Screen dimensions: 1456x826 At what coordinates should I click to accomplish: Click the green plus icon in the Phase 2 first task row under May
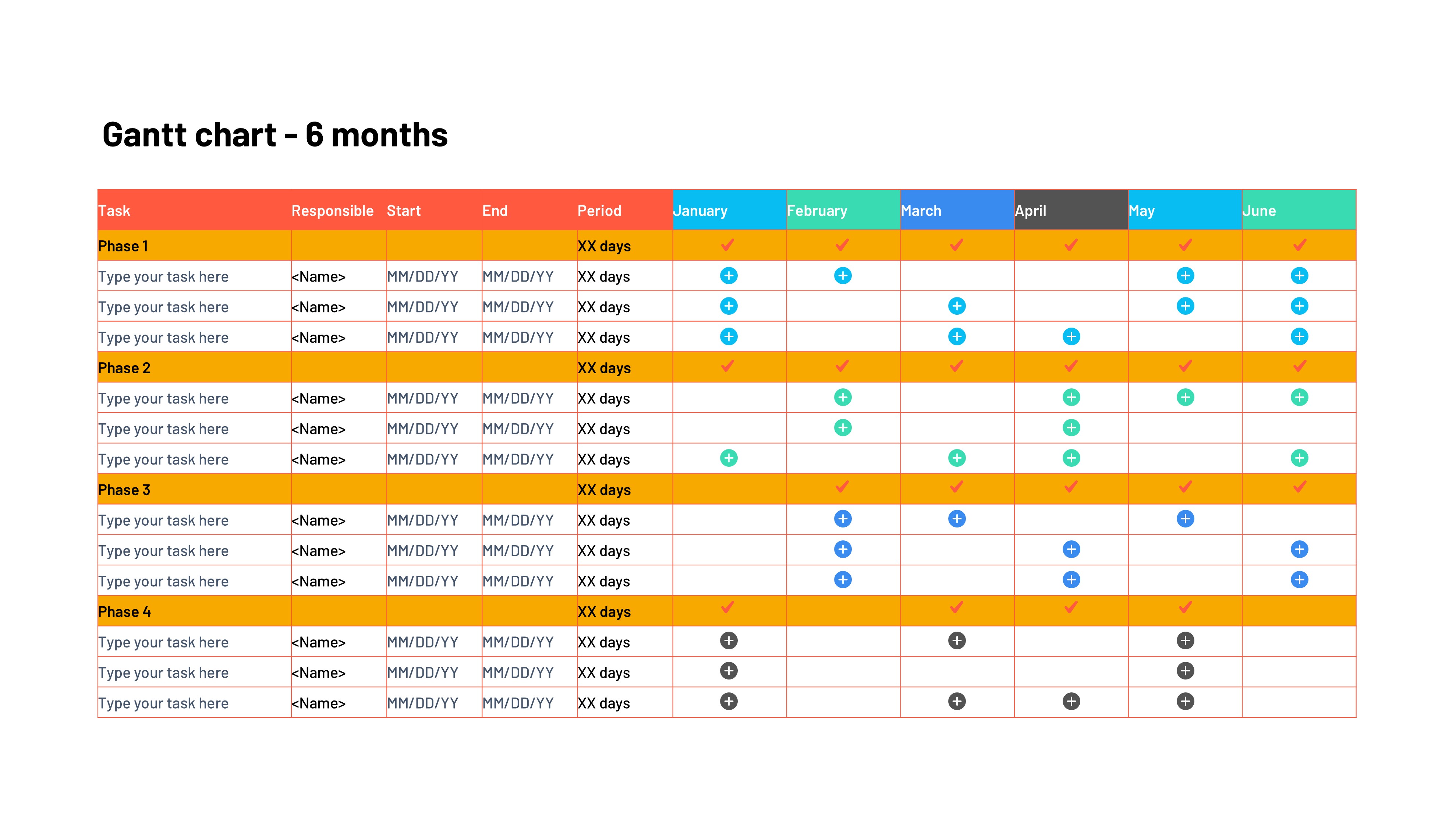(x=1185, y=397)
